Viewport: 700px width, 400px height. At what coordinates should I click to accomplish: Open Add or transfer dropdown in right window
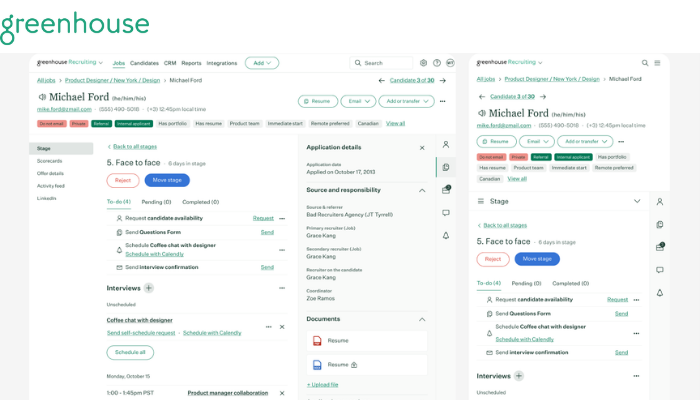(x=585, y=142)
